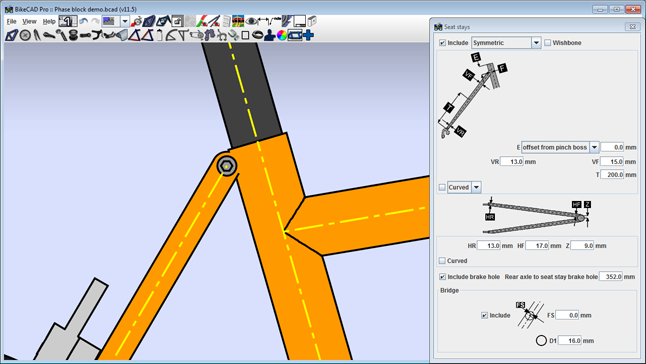The width and height of the screenshot is (646, 364).
Task: Close the Seat stays panel
Action: (632, 26)
